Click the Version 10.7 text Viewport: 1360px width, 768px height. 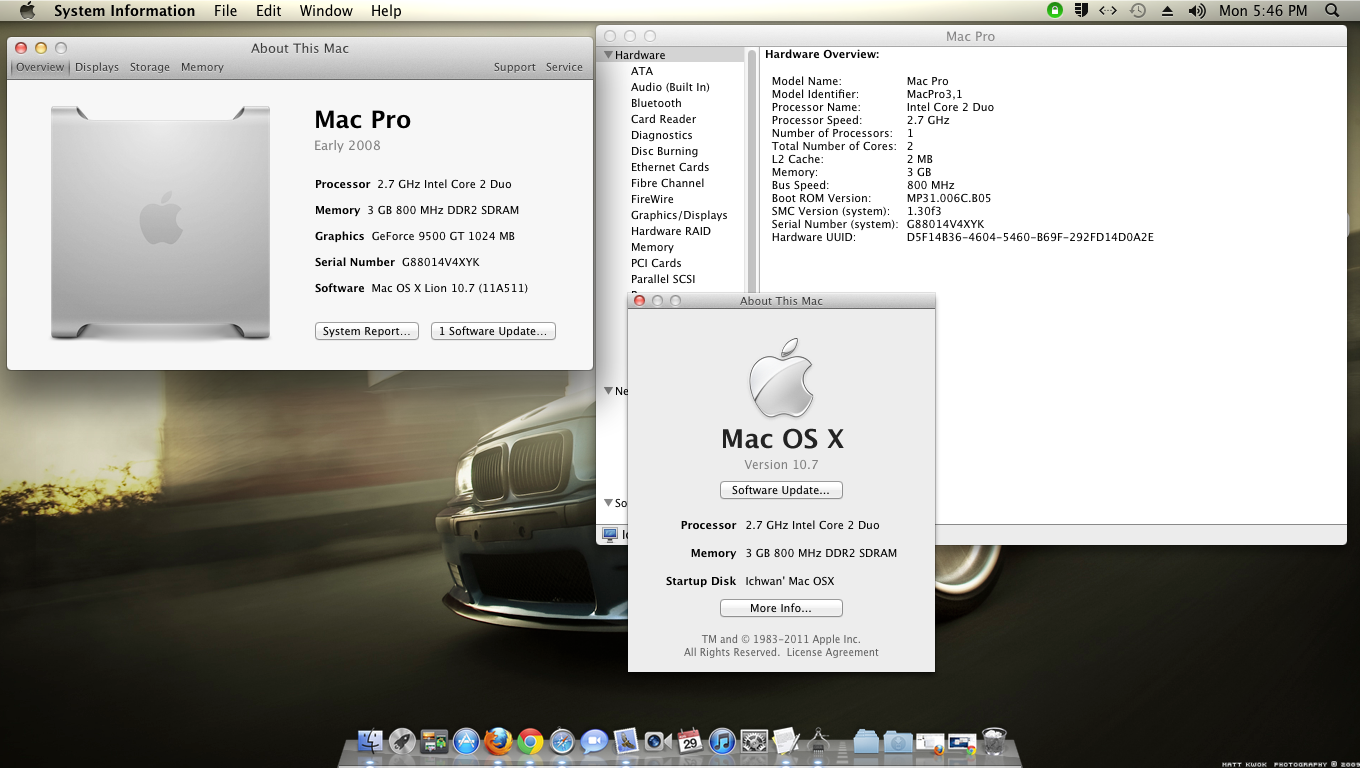pos(781,465)
